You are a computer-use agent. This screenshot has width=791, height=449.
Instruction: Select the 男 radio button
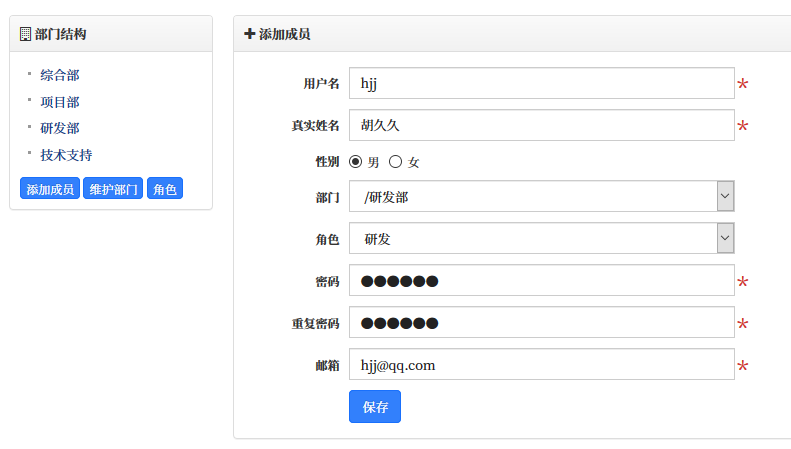(x=356, y=161)
